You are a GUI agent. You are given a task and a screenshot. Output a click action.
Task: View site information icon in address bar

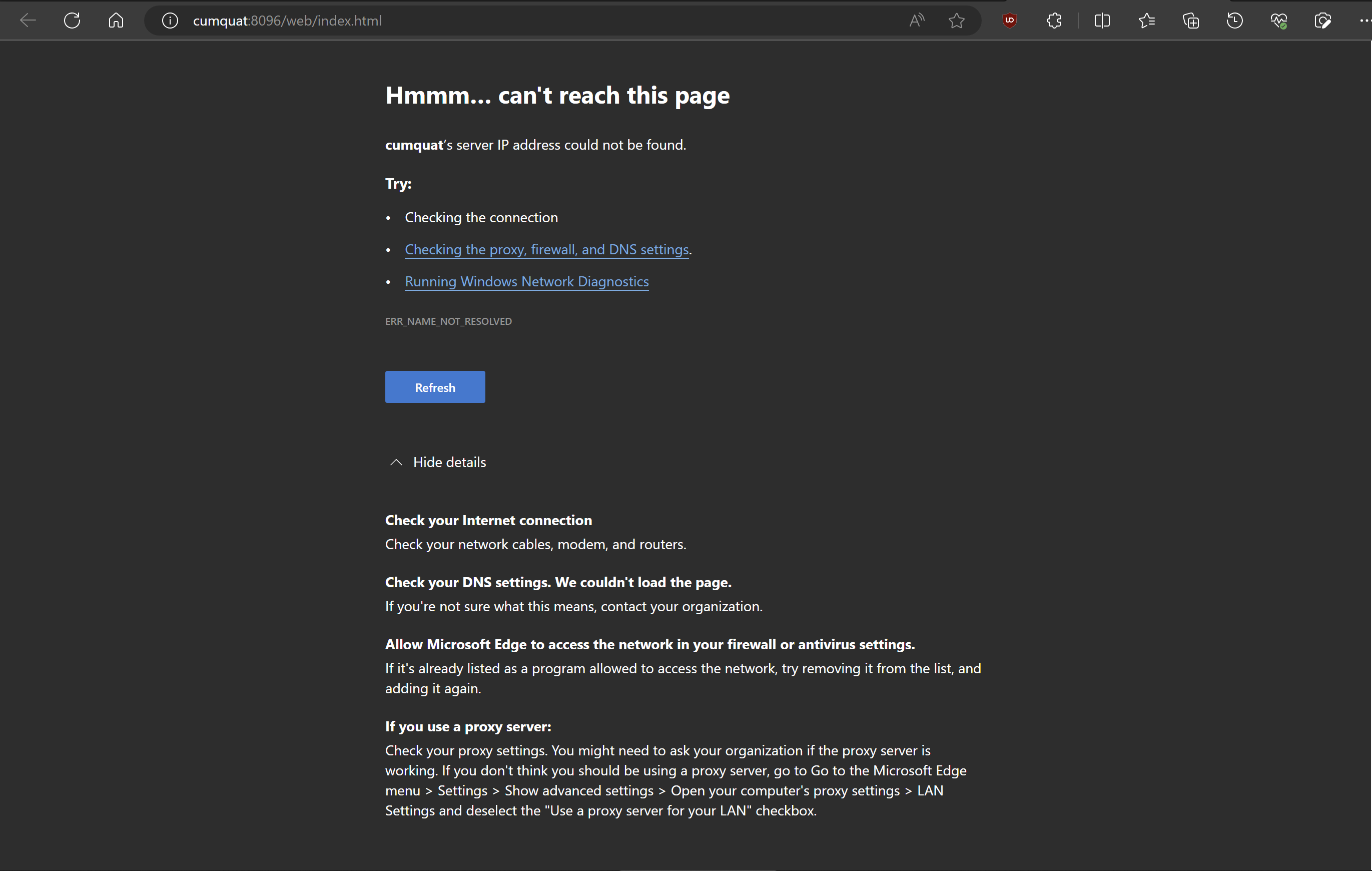pyautogui.click(x=170, y=21)
